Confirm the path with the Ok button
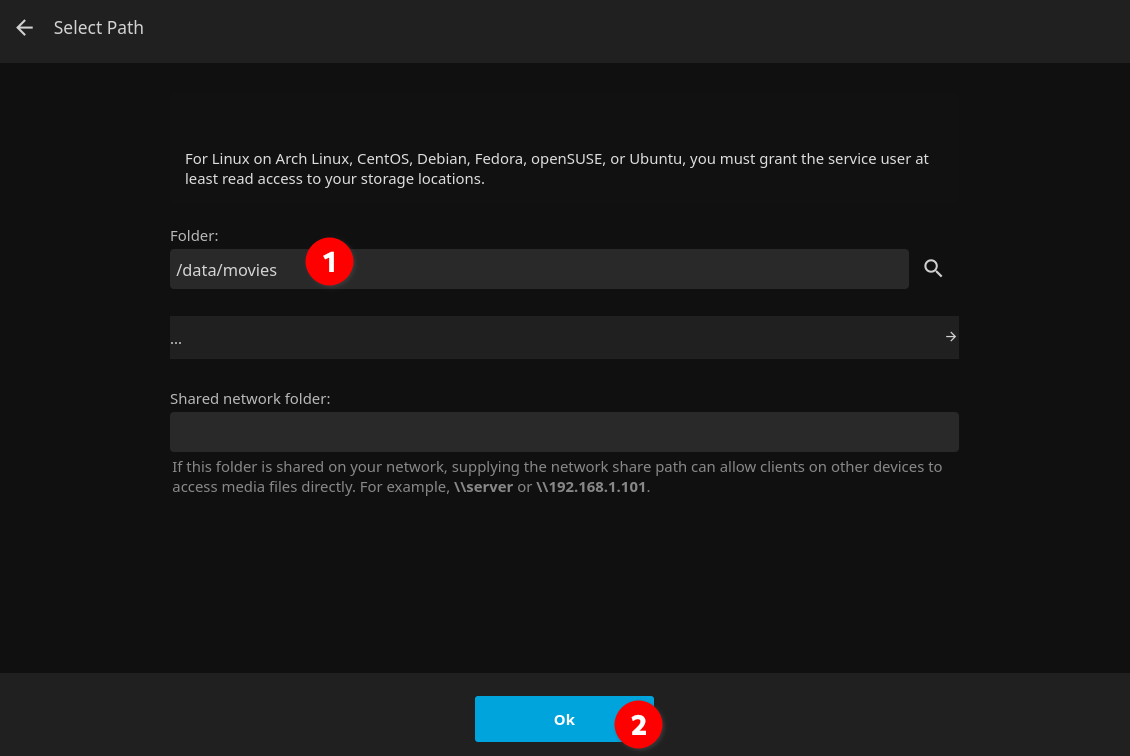The width and height of the screenshot is (1130, 756). (x=564, y=719)
